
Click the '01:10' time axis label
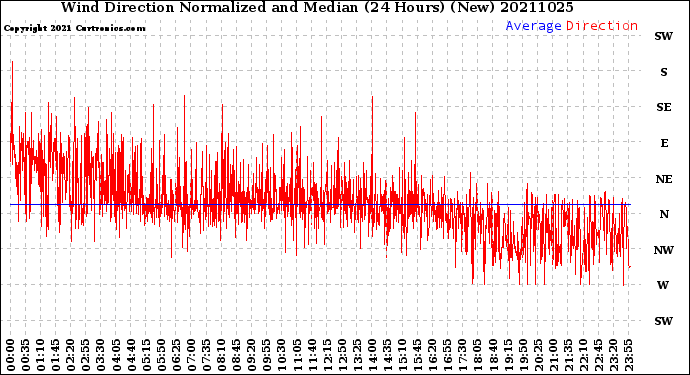point(40,355)
